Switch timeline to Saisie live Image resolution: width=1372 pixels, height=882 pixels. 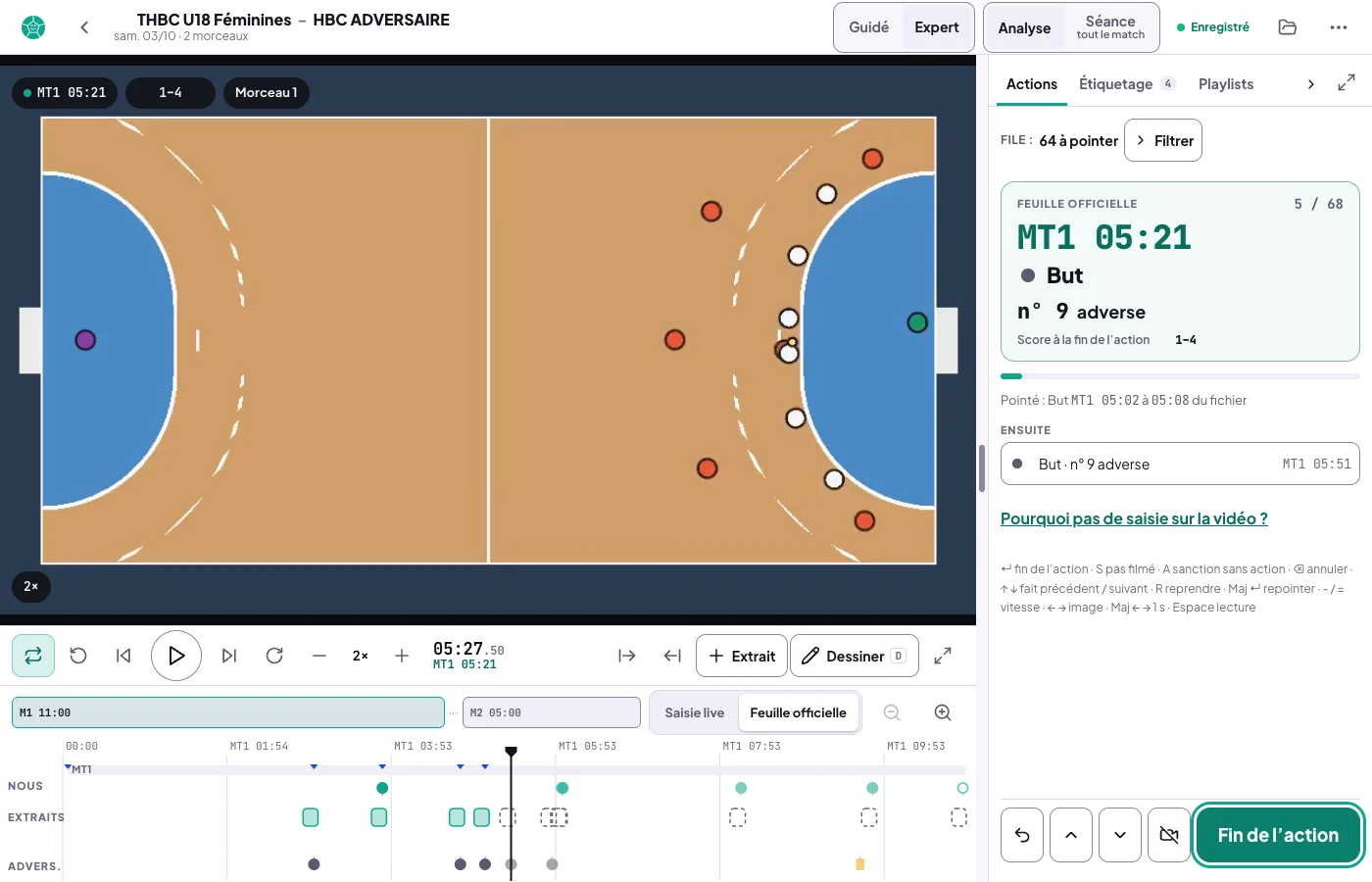click(695, 712)
